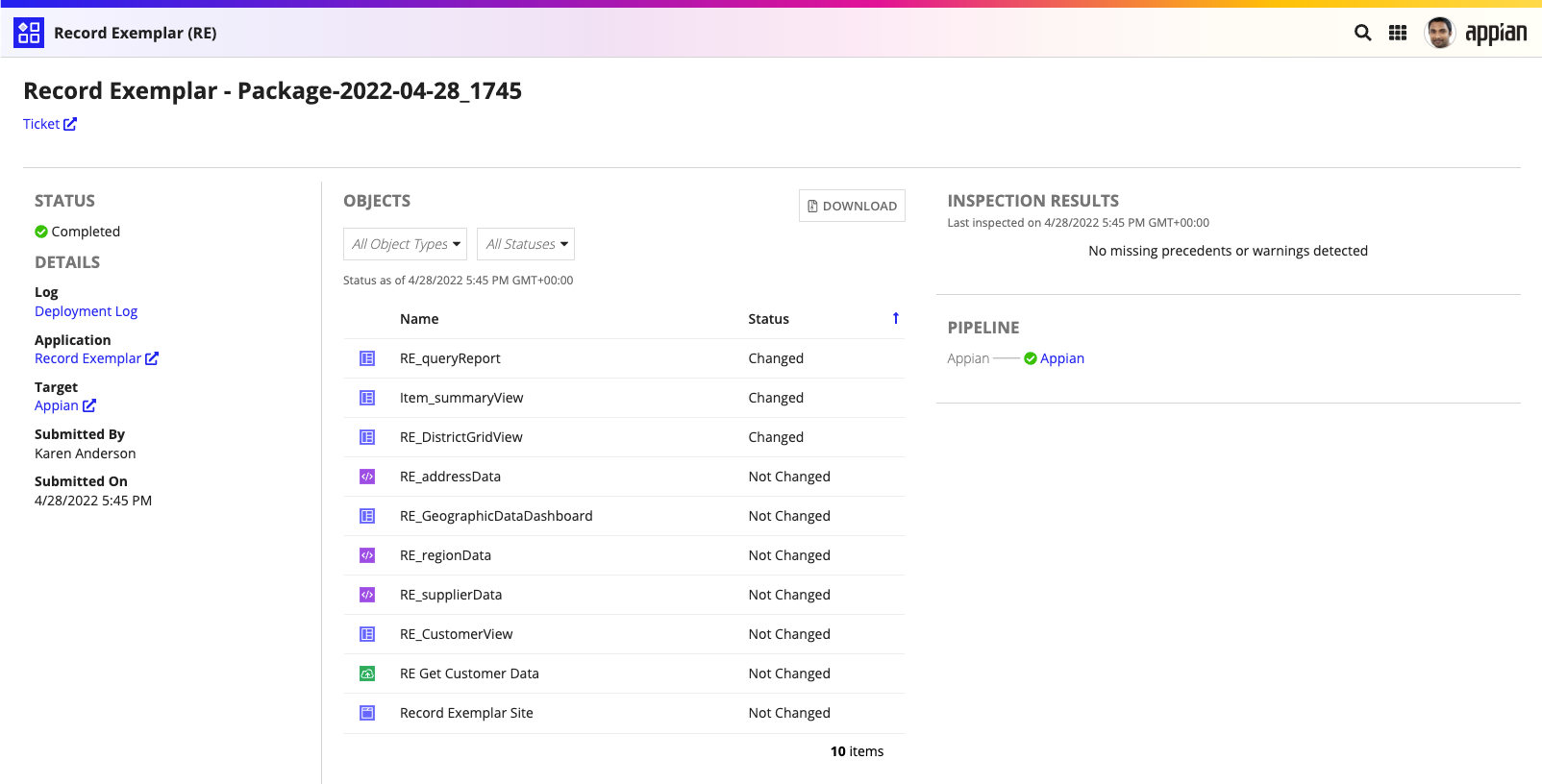
Task: Click the interface icon beside RE_GeographicDataDashboard
Action: pos(367,516)
